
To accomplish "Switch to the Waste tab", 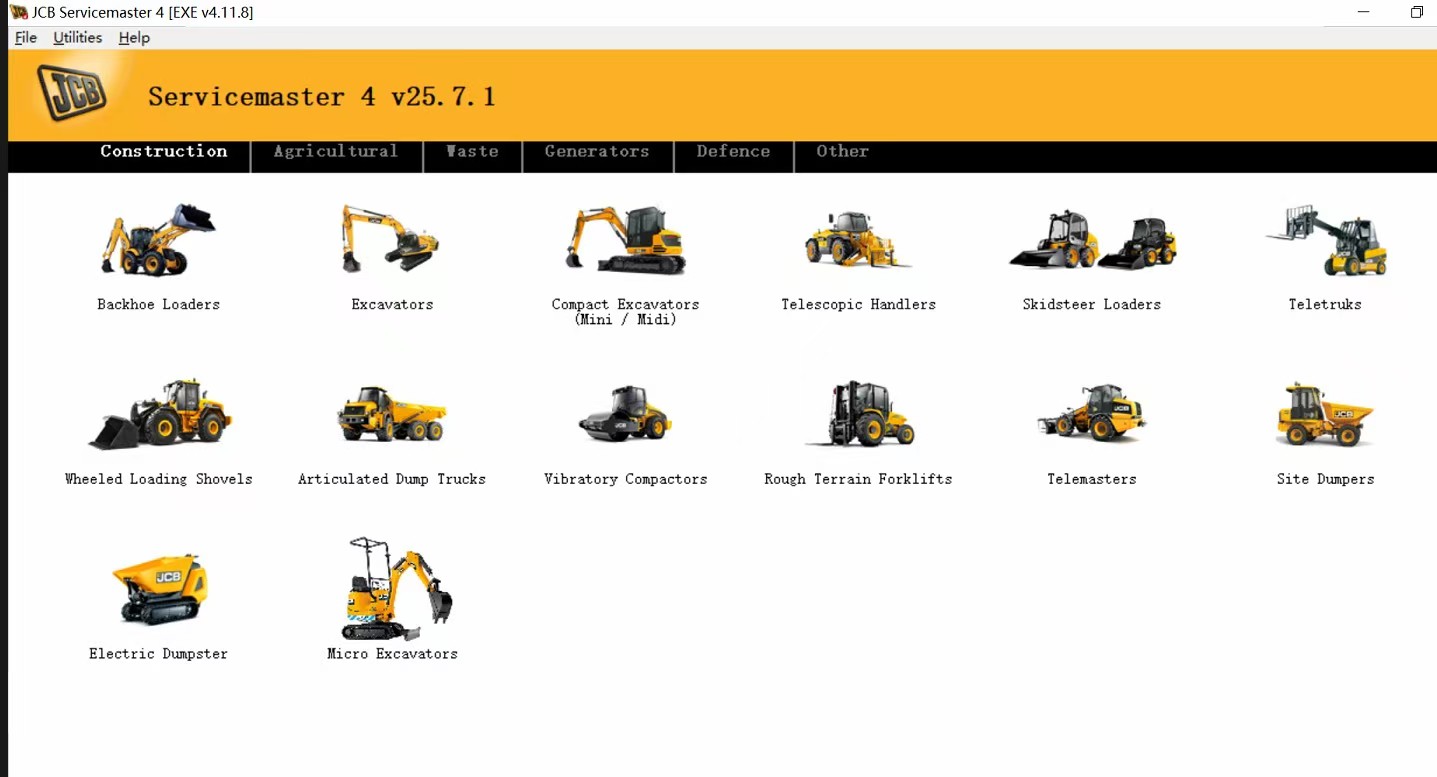I will point(472,152).
